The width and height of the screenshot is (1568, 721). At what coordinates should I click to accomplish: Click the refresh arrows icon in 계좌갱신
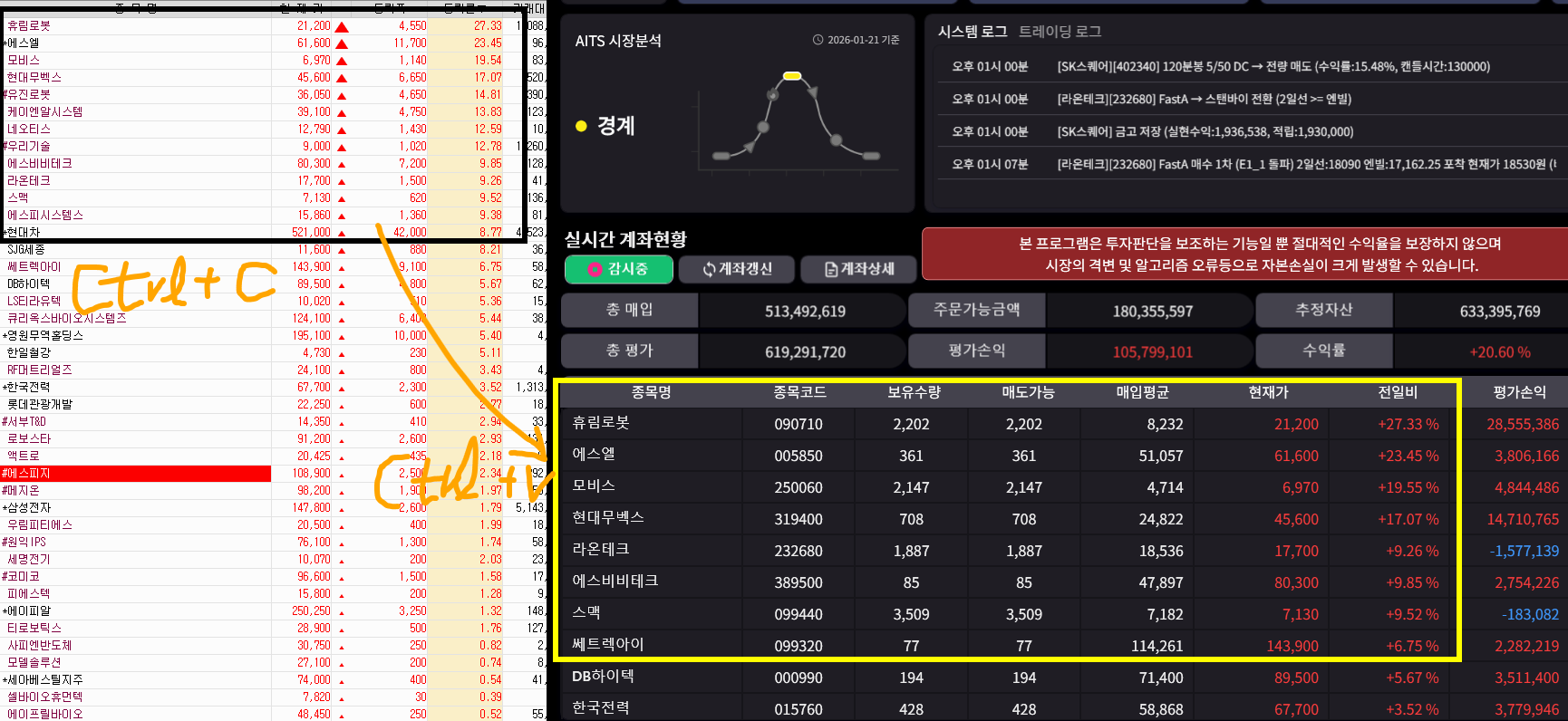point(709,269)
